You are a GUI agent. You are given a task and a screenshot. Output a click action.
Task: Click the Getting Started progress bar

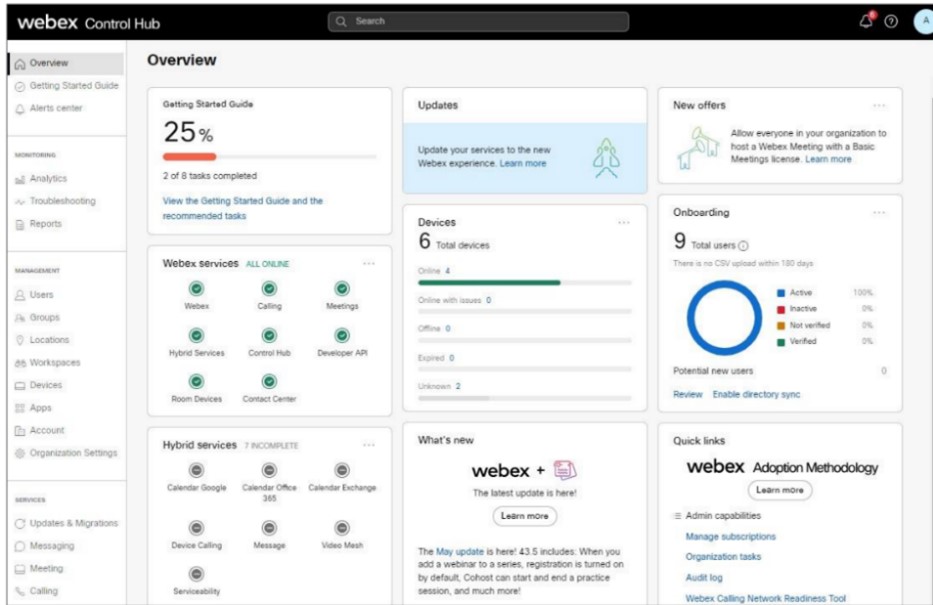(270, 157)
